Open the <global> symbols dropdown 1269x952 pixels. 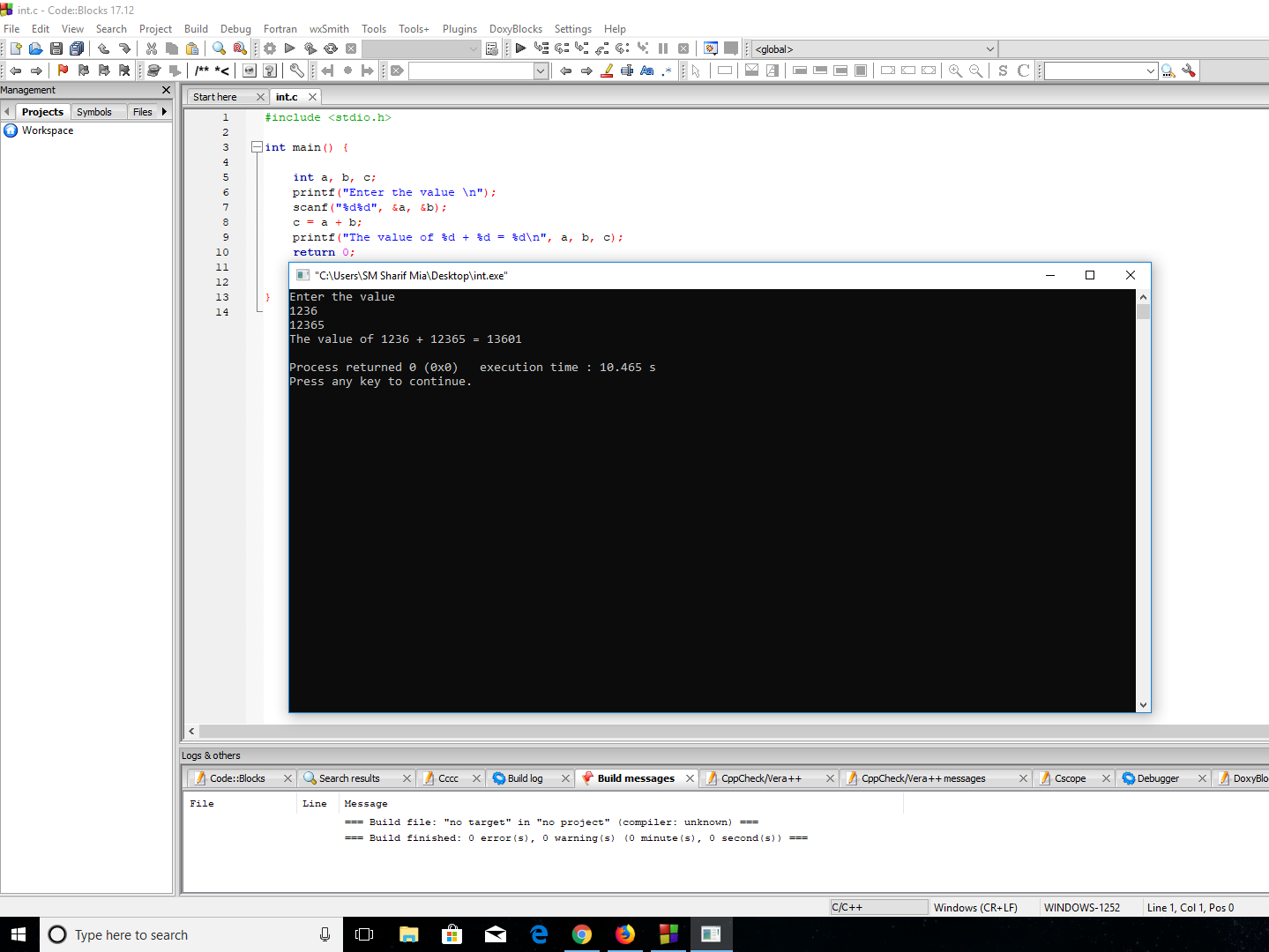[989, 48]
